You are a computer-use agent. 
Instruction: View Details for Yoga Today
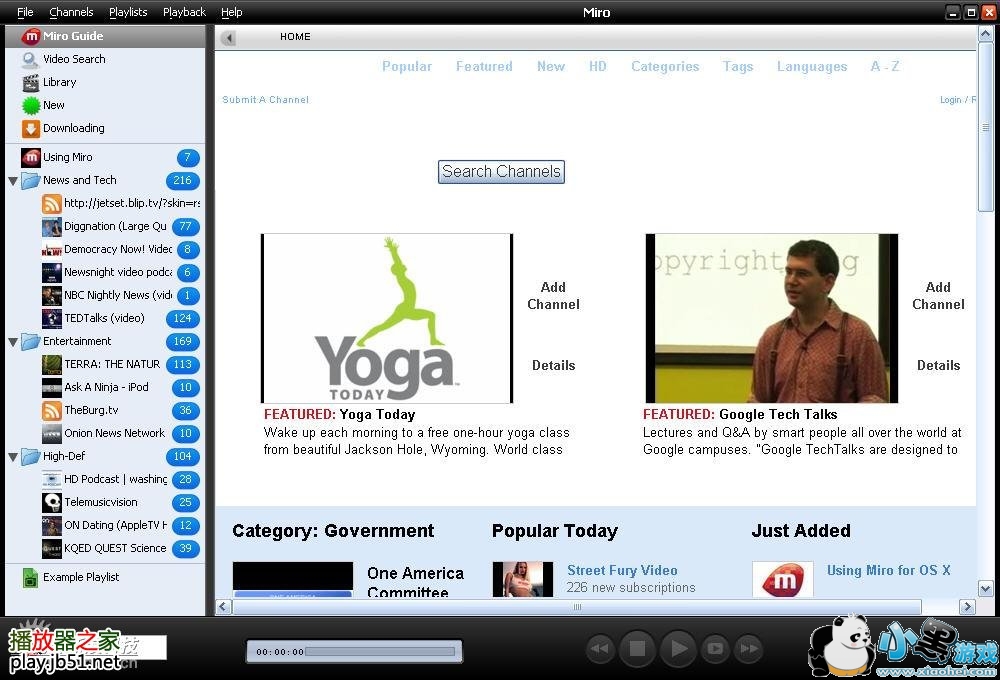pyautogui.click(x=554, y=366)
